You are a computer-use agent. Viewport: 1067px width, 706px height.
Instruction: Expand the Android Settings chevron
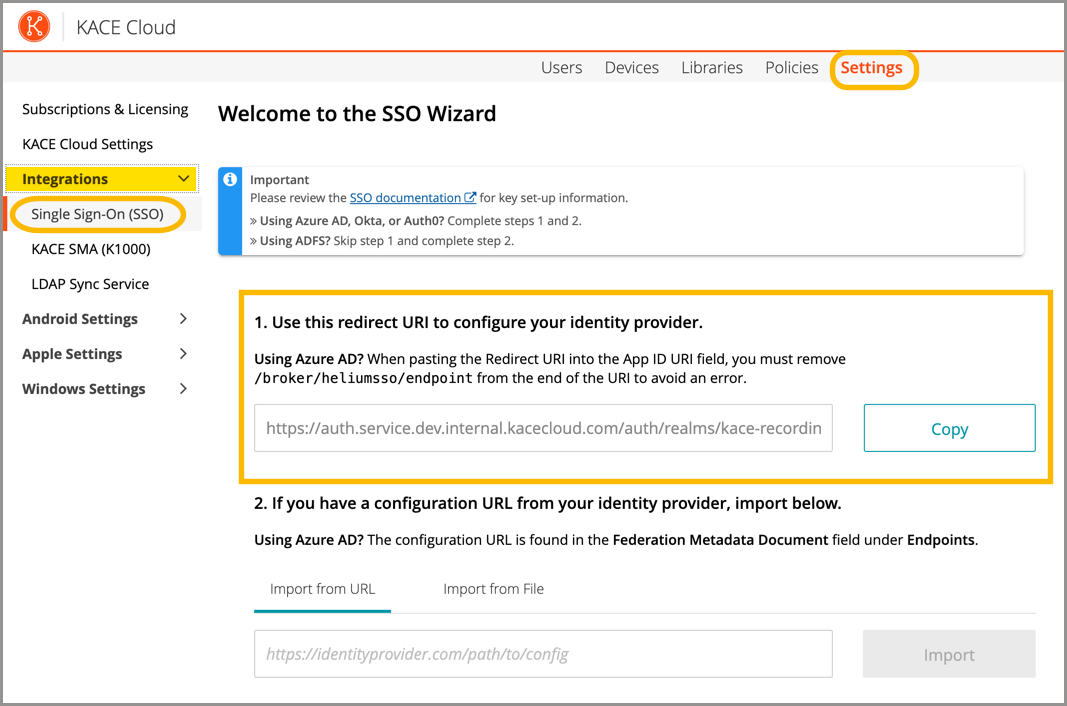(x=183, y=319)
